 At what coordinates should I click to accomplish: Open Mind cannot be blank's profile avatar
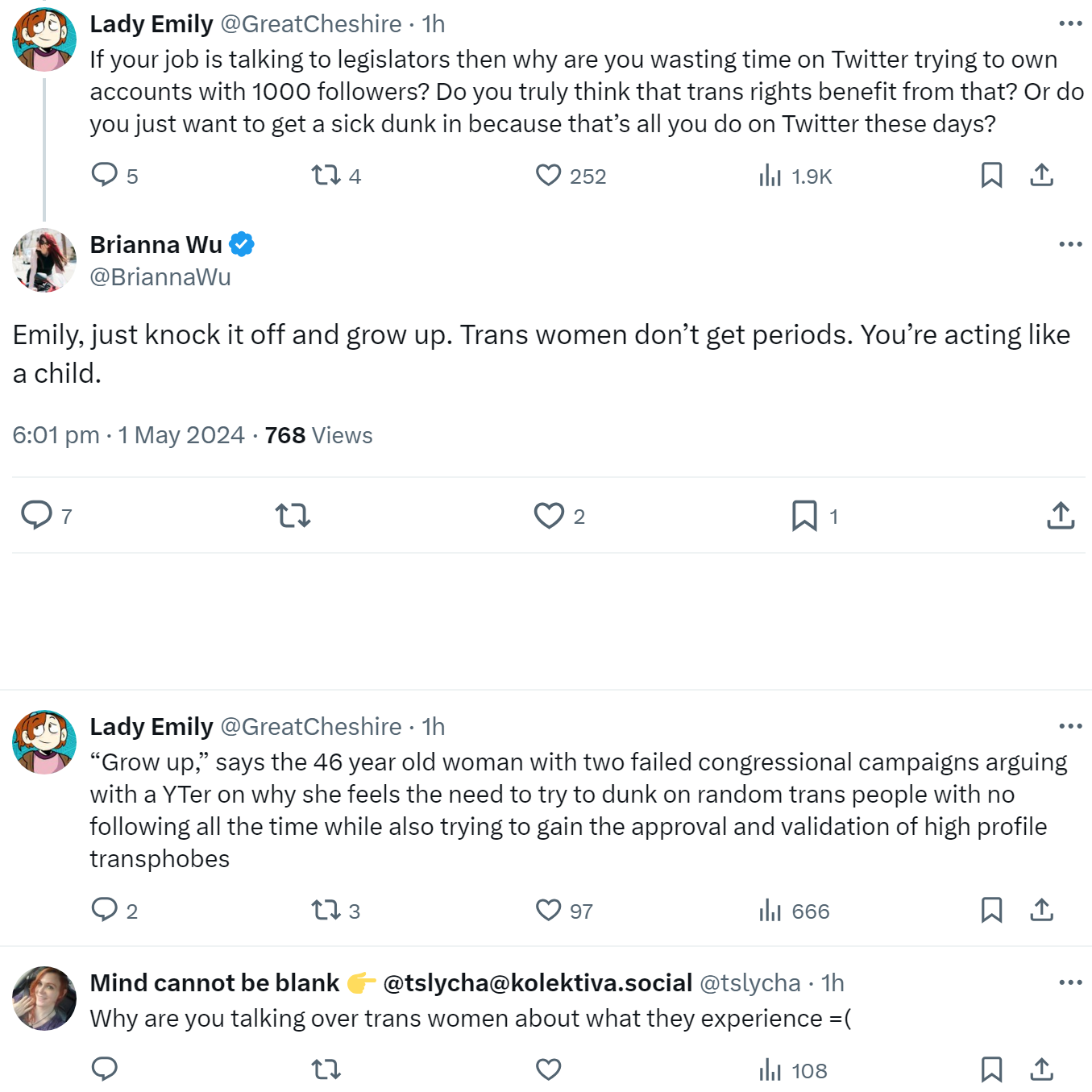pyautogui.click(x=44, y=998)
